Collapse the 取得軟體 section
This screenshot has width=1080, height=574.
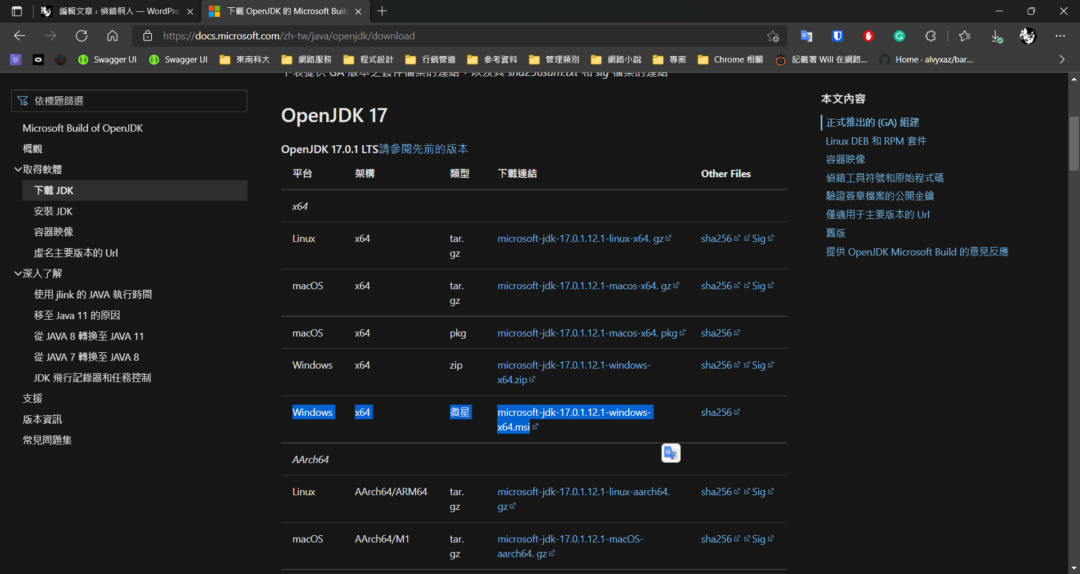(x=18, y=170)
